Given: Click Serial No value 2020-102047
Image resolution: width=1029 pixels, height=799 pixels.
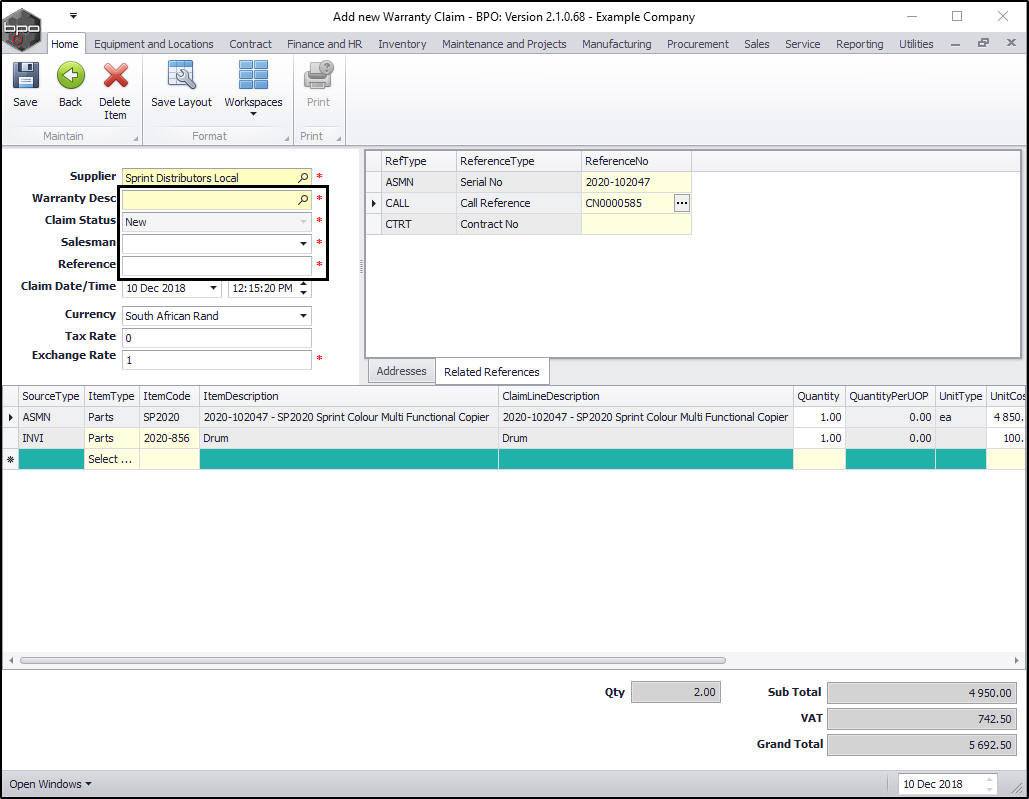Looking at the screenshot, I should 636,182.
